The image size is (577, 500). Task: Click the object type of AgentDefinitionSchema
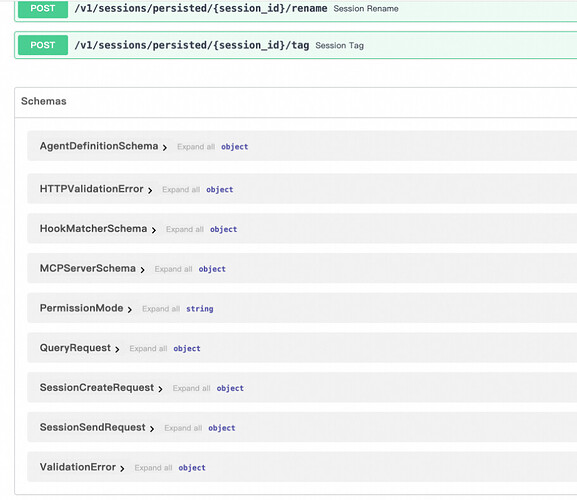pos(234,147)
